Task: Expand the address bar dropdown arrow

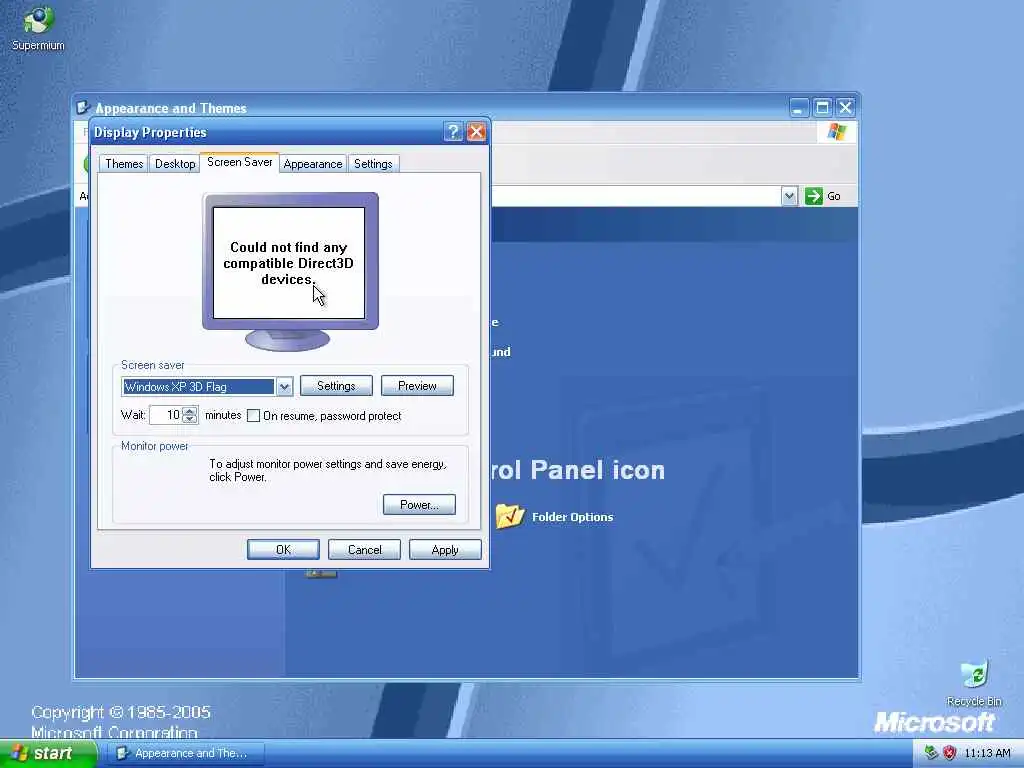Action: tap(789, 196)
